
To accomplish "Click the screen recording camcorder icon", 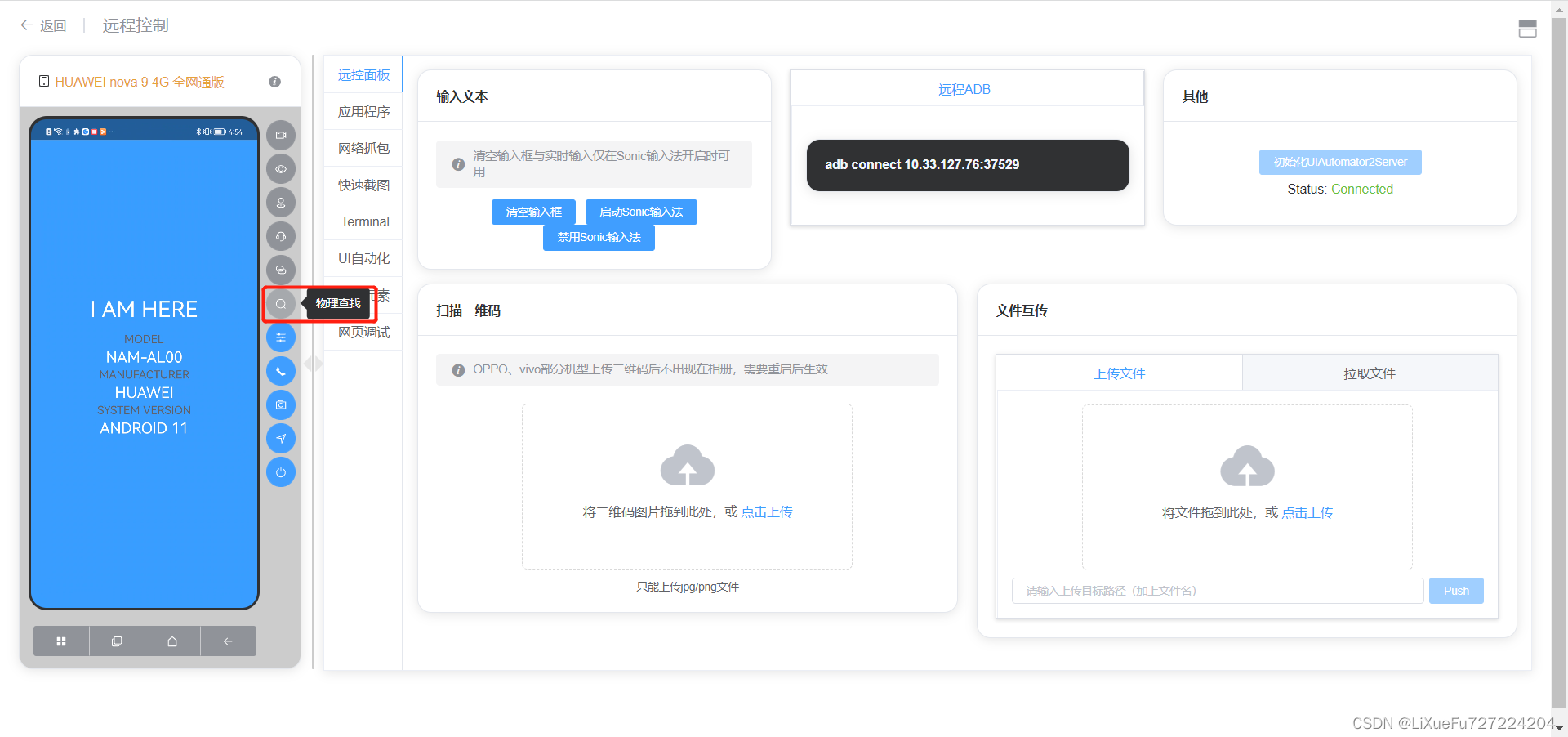I will (x=280, y=135).
